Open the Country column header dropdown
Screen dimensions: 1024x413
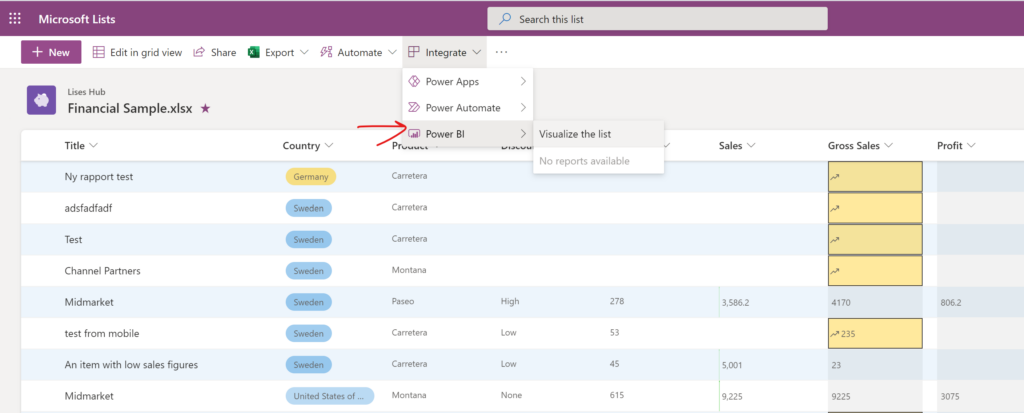pos(308,146)
